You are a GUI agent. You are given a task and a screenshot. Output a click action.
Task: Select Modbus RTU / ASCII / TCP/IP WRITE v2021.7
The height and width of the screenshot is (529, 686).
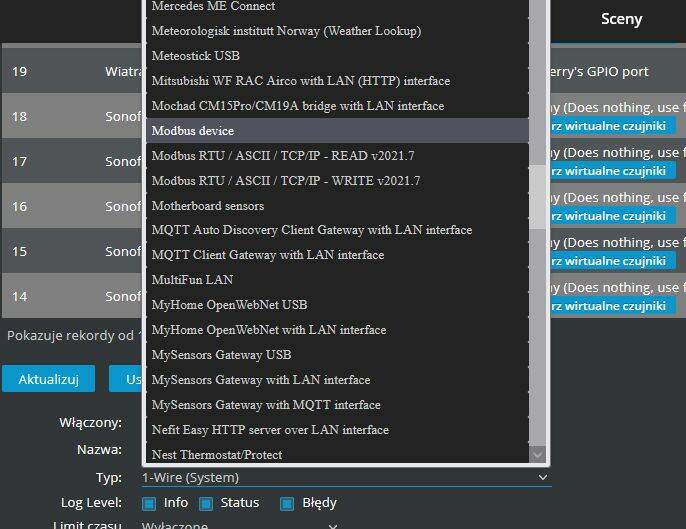pos(337,181)
